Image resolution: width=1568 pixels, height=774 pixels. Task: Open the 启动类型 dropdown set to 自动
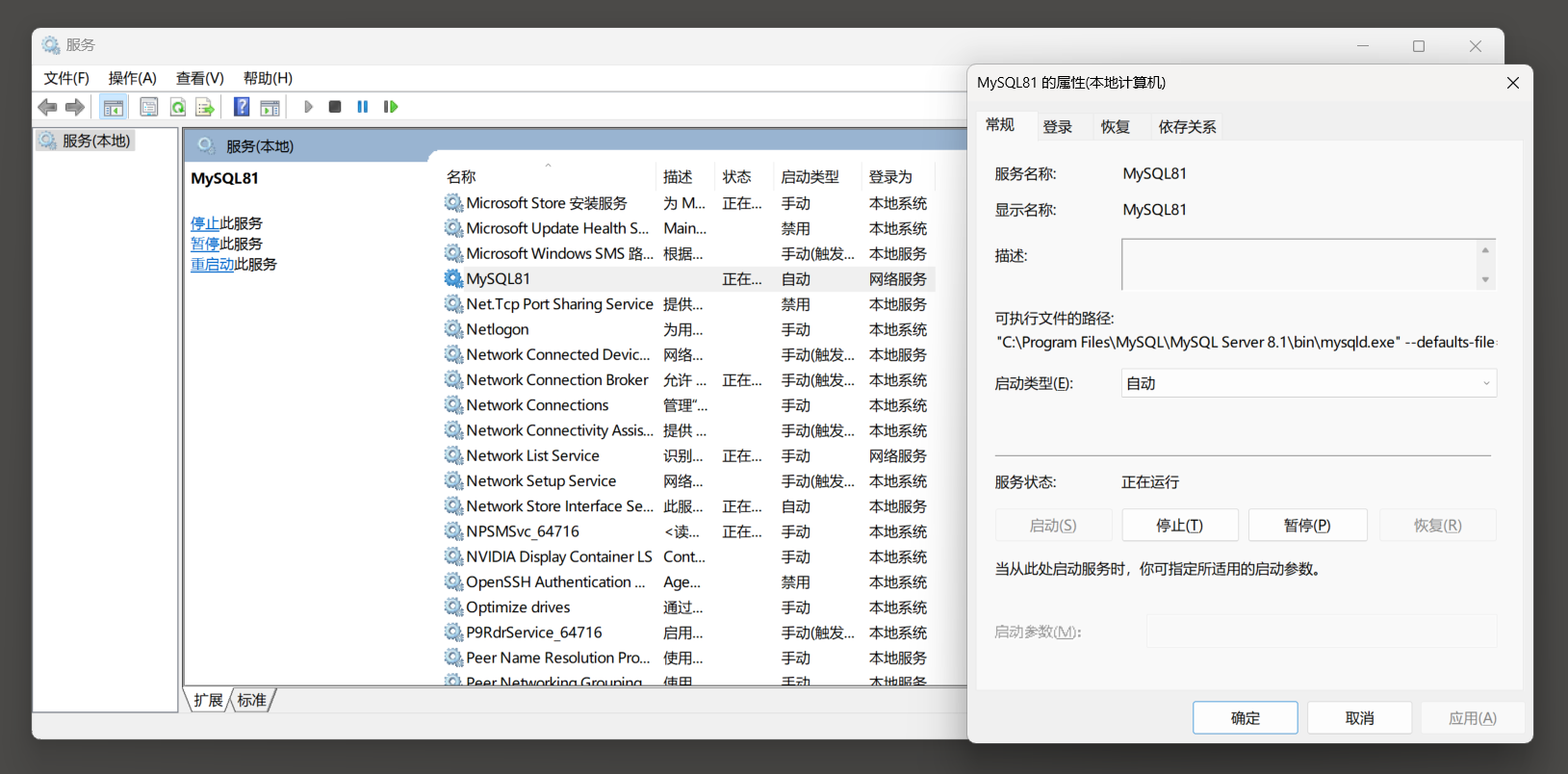tap(1309, 383)
